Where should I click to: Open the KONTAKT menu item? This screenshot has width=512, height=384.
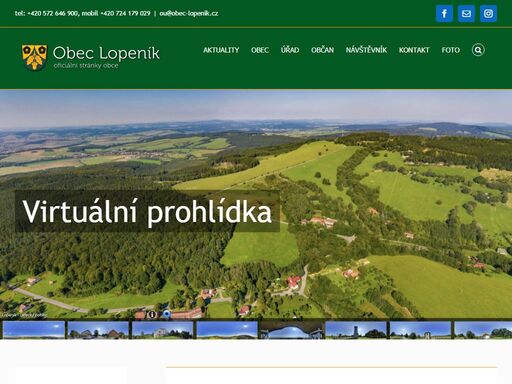[x=414, y=50]
